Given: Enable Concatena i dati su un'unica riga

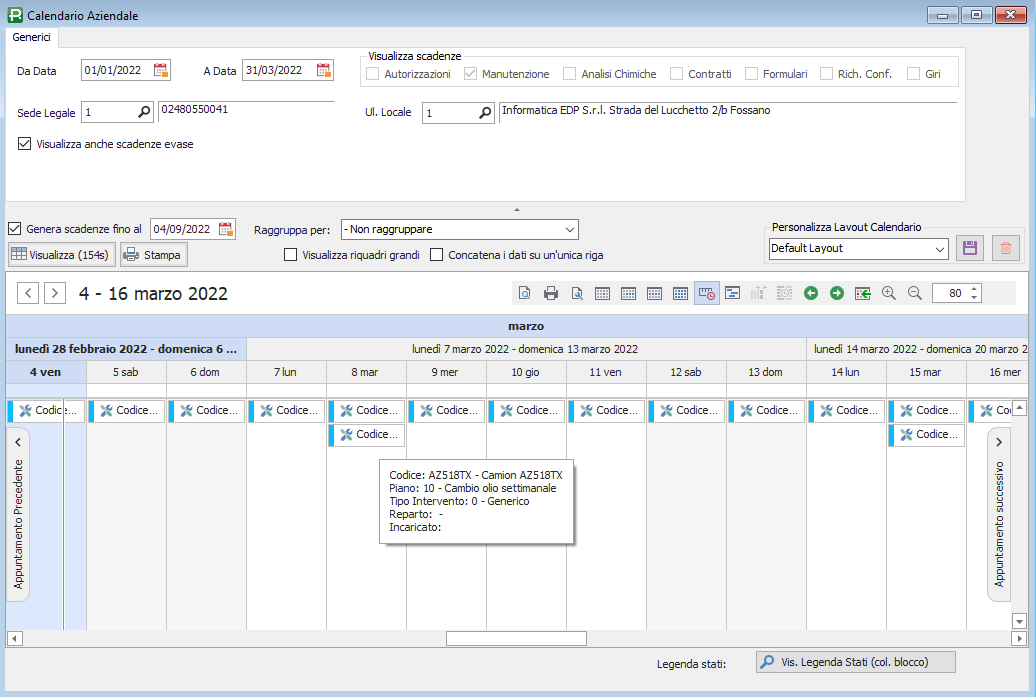Looking at the screenshot, I should point(437,255).
